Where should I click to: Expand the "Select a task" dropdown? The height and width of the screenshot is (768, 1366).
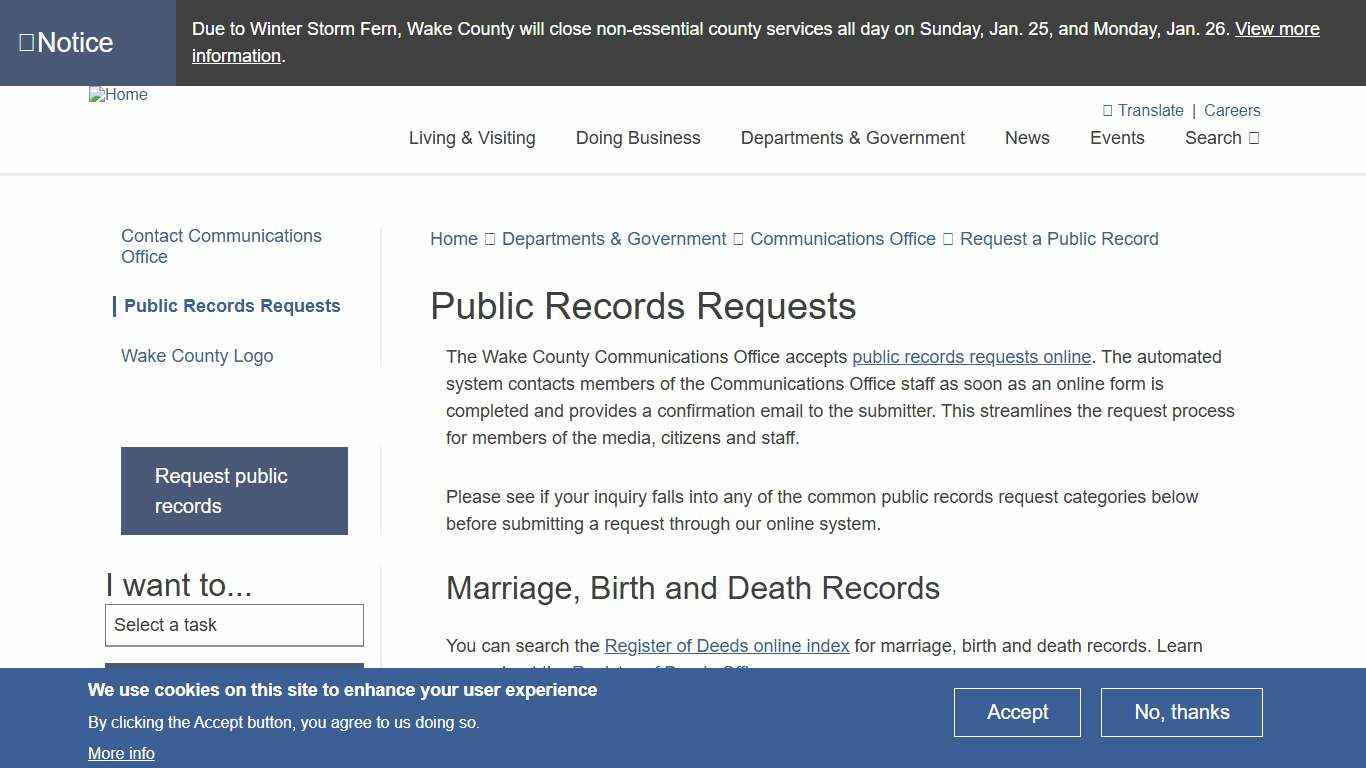[x=234, y=625]
